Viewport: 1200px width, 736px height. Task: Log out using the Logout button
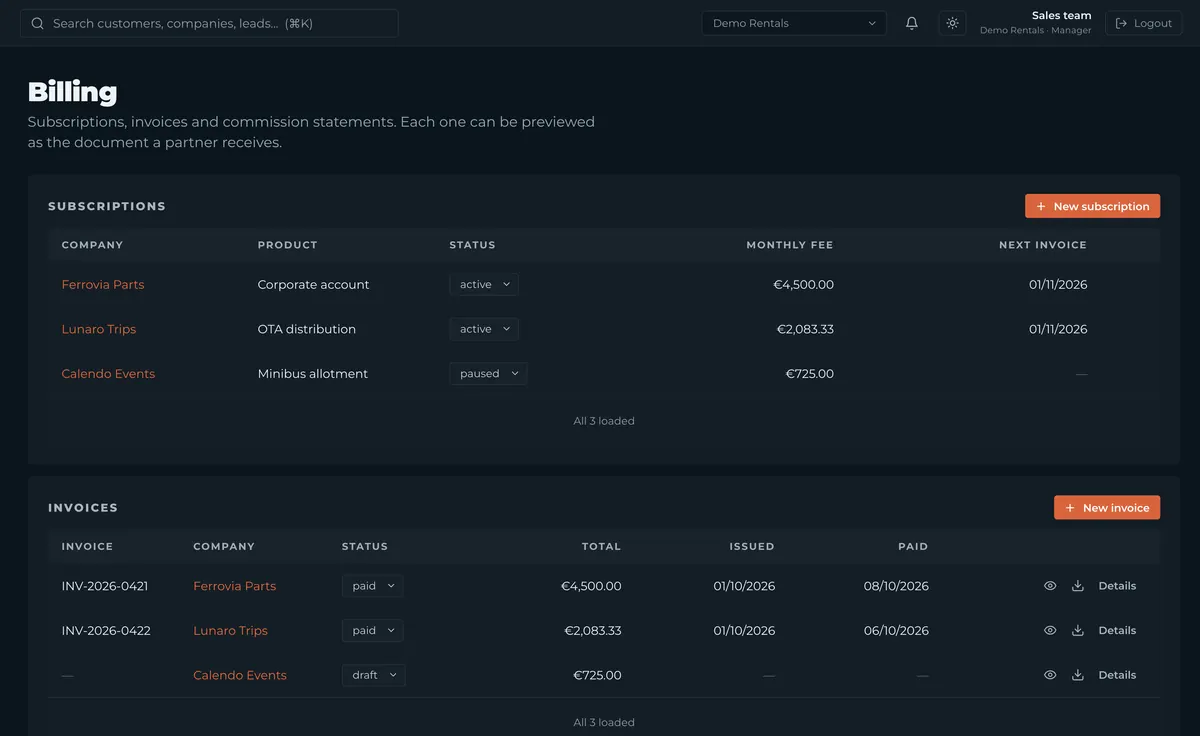tap(1144, 23)
